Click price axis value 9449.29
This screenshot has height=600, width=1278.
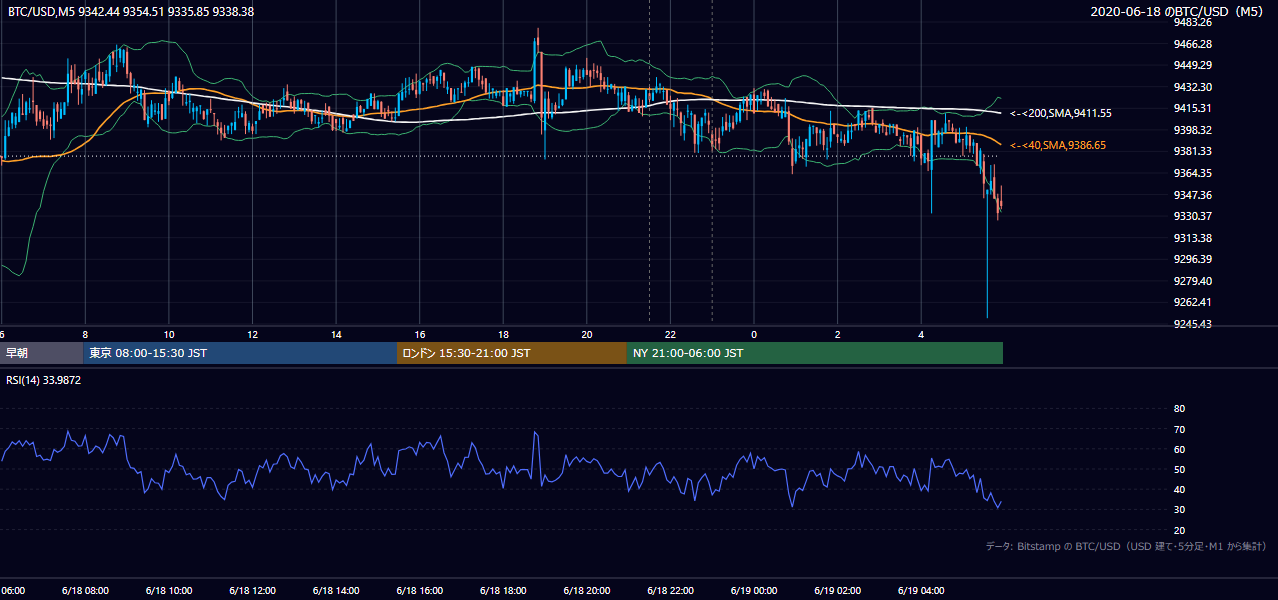coord(1193,65)
